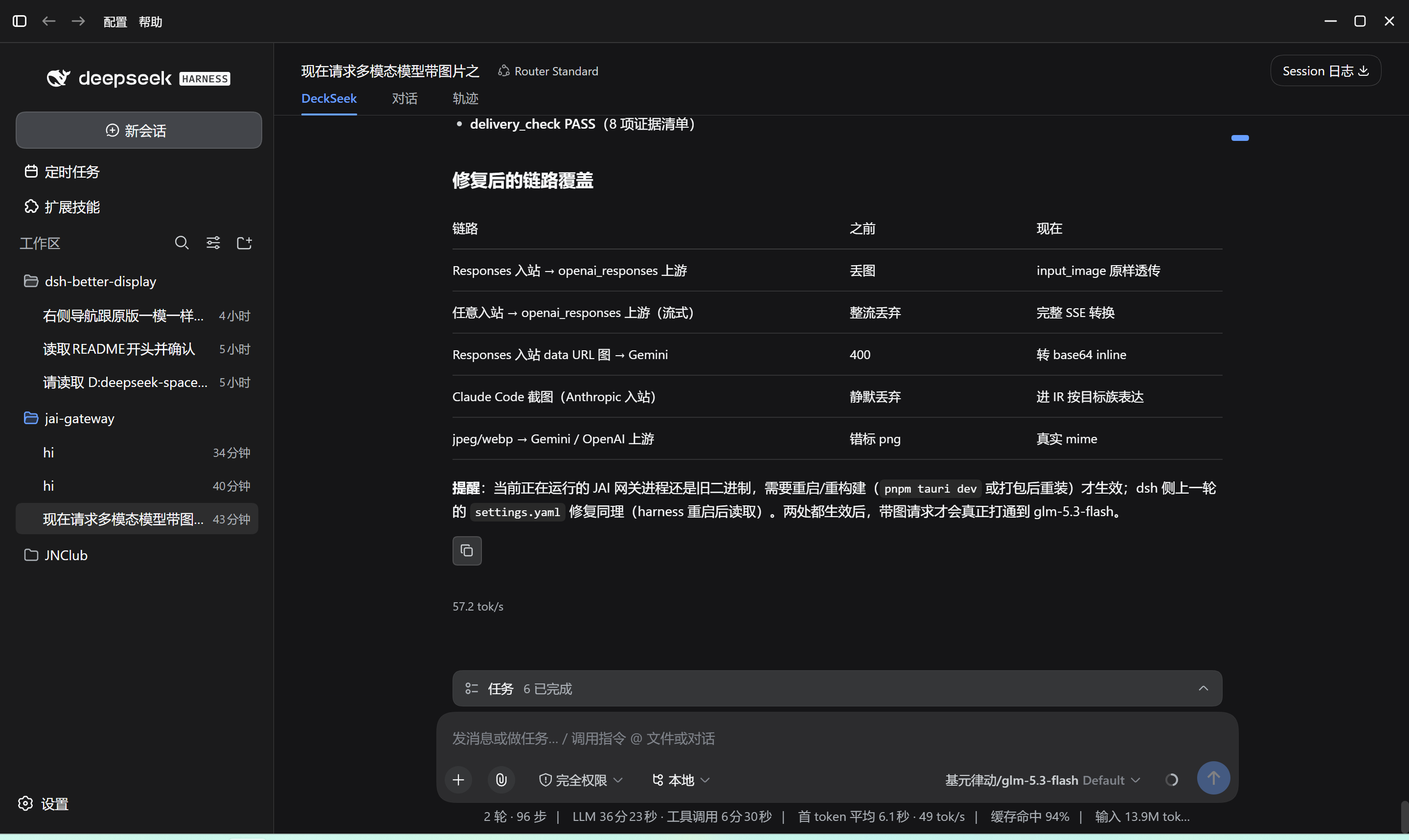Switch to the 轨迹 tab
The image size is (1409, 840).
pos(465,98)
